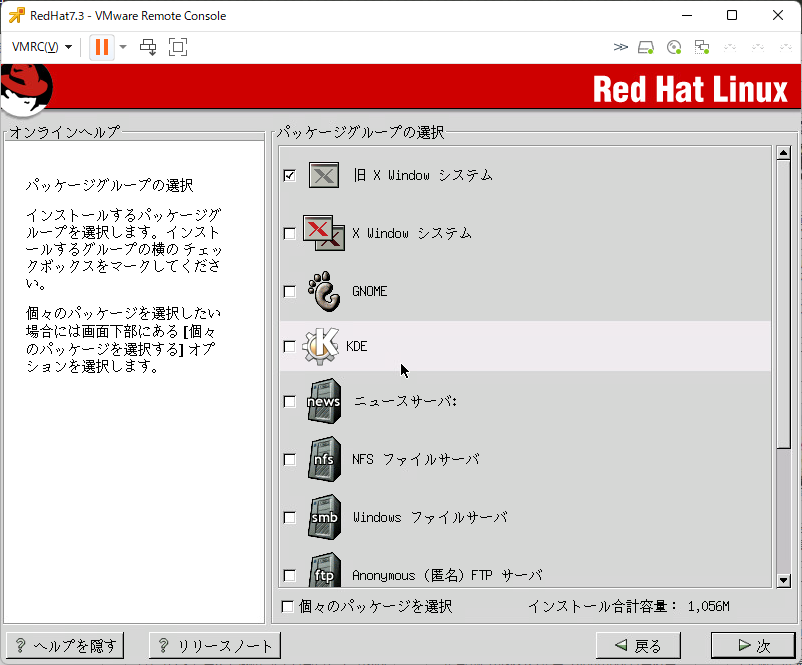Open the VMRC(V) menu
802x665 pixels.
point(42,47)
